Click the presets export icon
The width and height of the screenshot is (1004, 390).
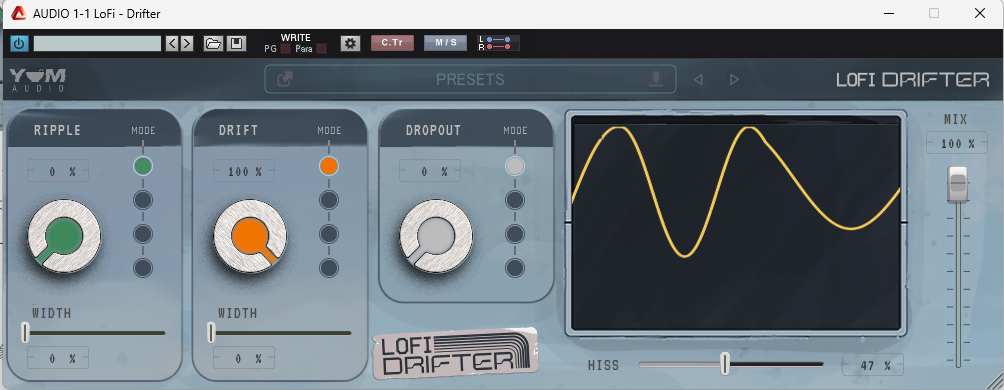click(284, 79)
